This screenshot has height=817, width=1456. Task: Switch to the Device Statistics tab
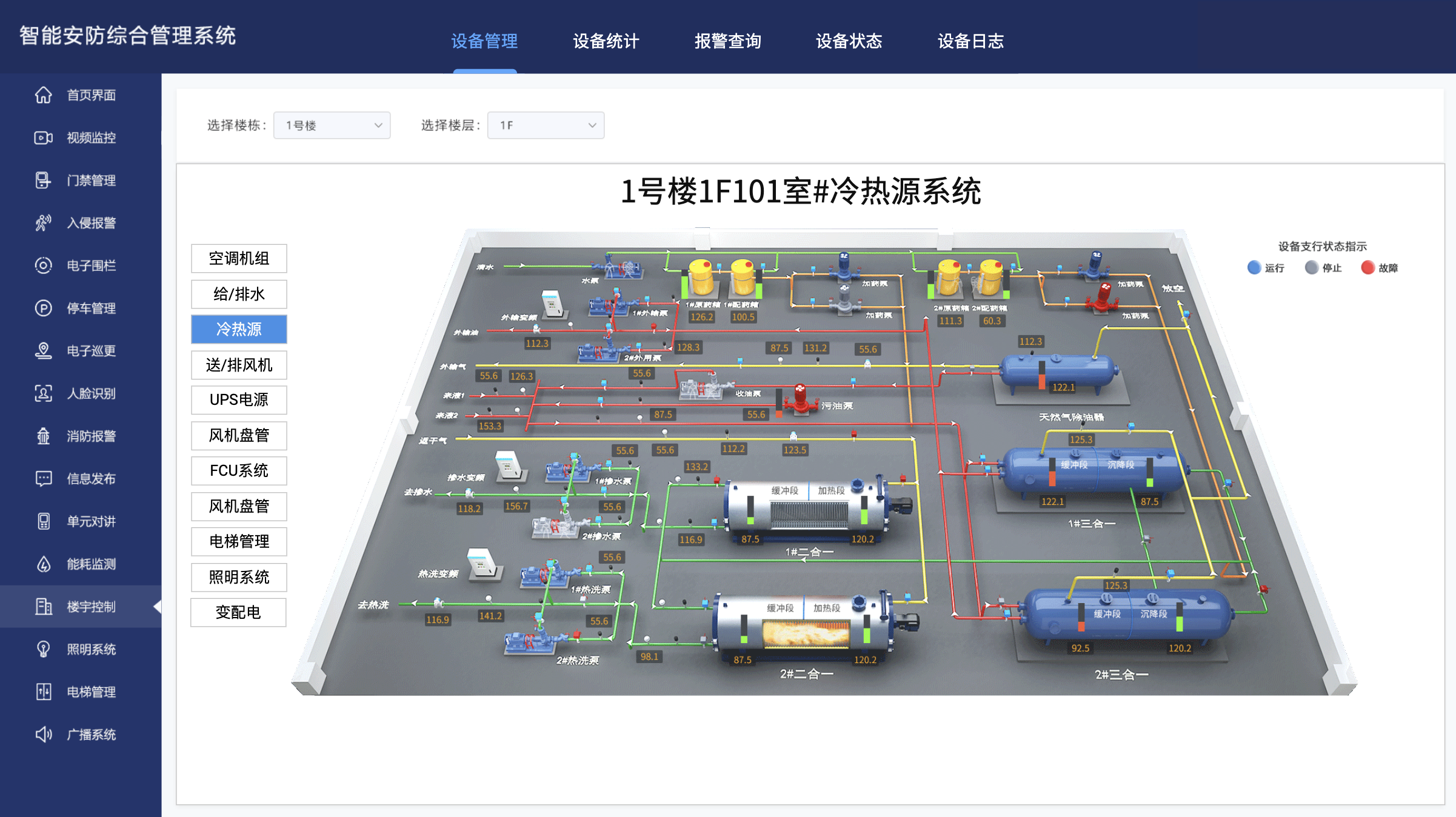[x=606, y=41]
